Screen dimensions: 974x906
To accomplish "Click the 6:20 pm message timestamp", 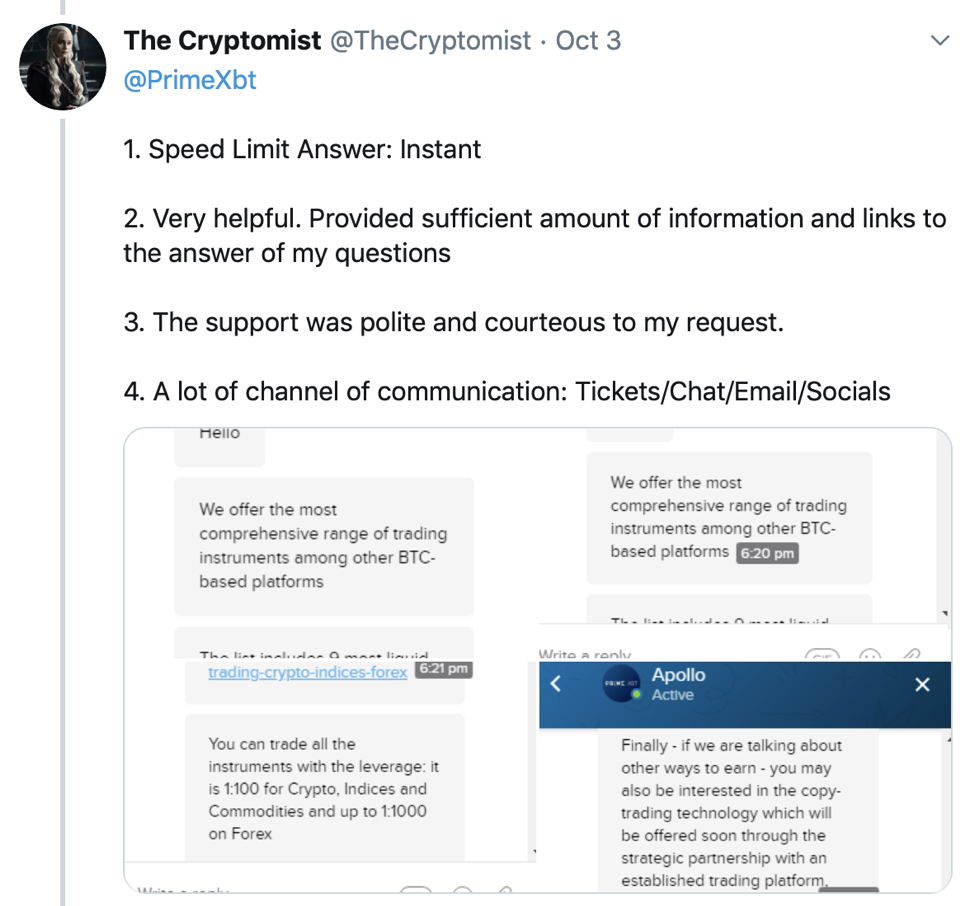I will (x=767, y=553).
